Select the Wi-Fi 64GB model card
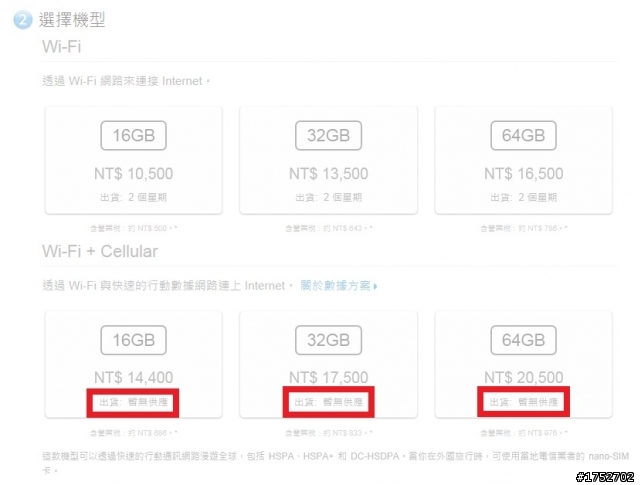 [524, 160]
